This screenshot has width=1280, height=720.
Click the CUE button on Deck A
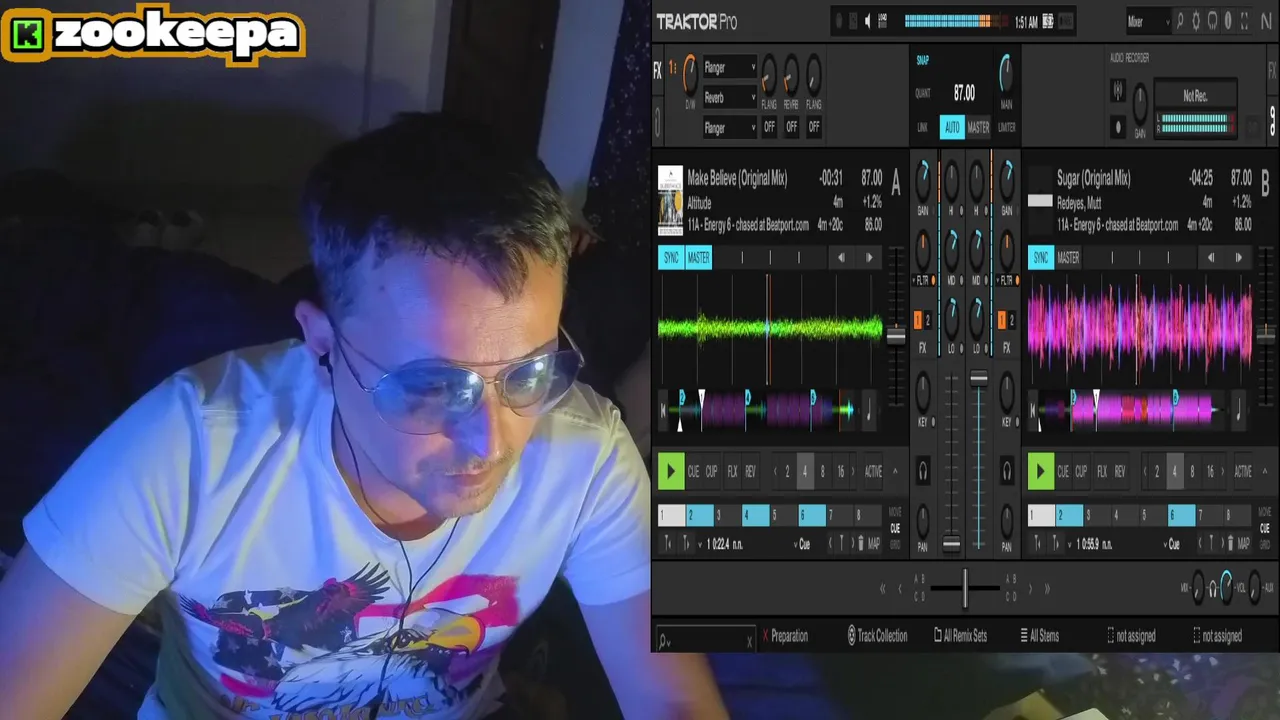[693, 471]
